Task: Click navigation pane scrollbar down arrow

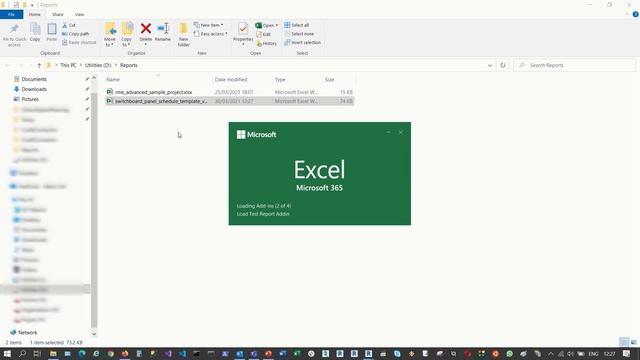Action: (x=94, y=333)
